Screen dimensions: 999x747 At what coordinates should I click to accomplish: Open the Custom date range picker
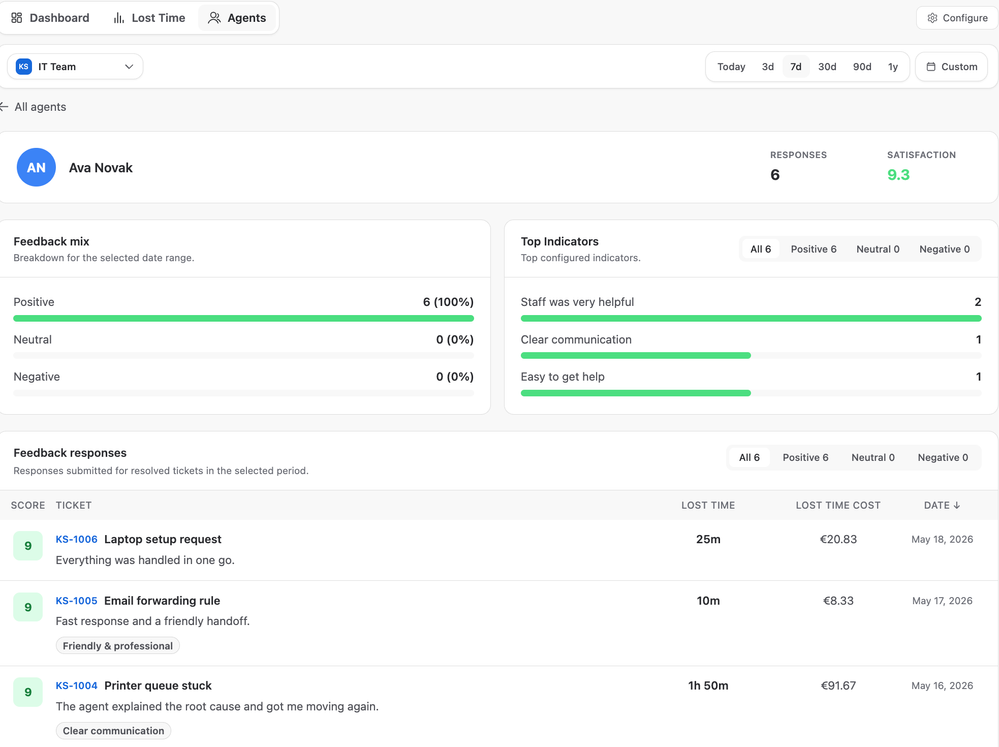tap(951, 66)
